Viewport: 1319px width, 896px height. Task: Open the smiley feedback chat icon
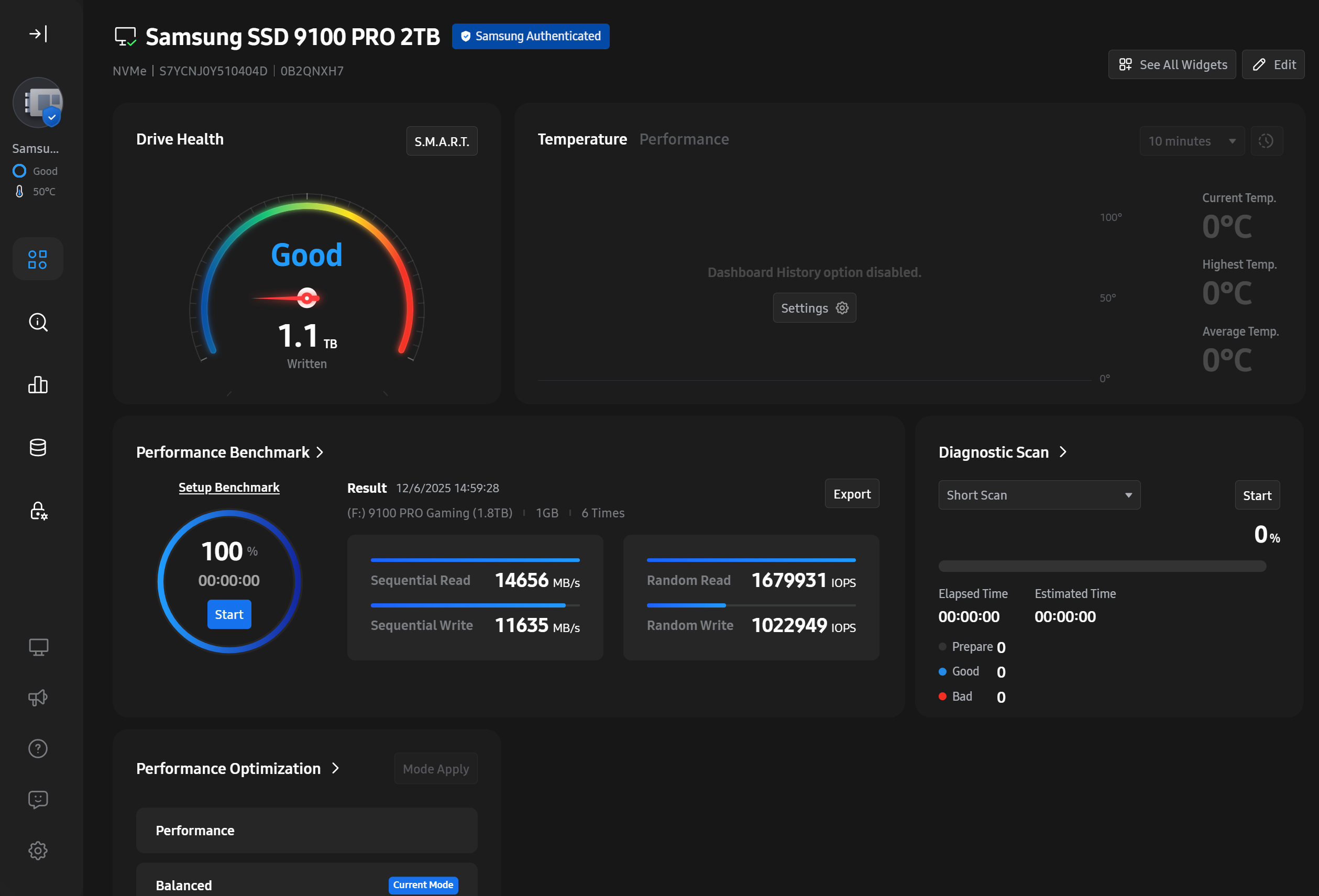38,800
